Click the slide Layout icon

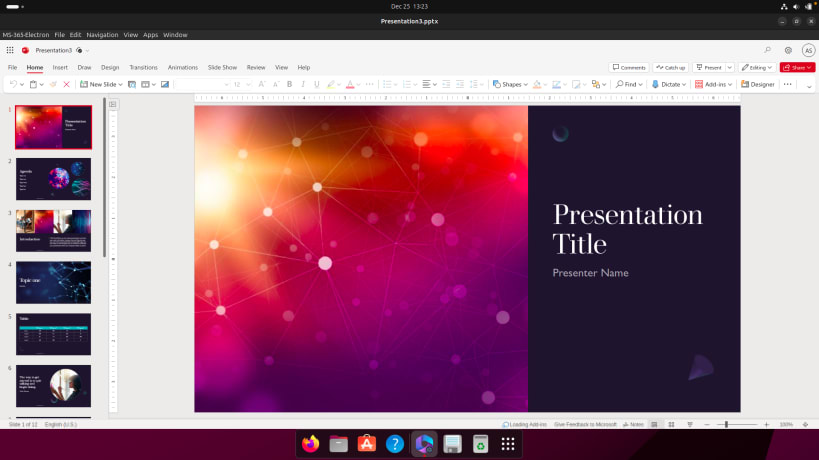(x=146, y=84)
